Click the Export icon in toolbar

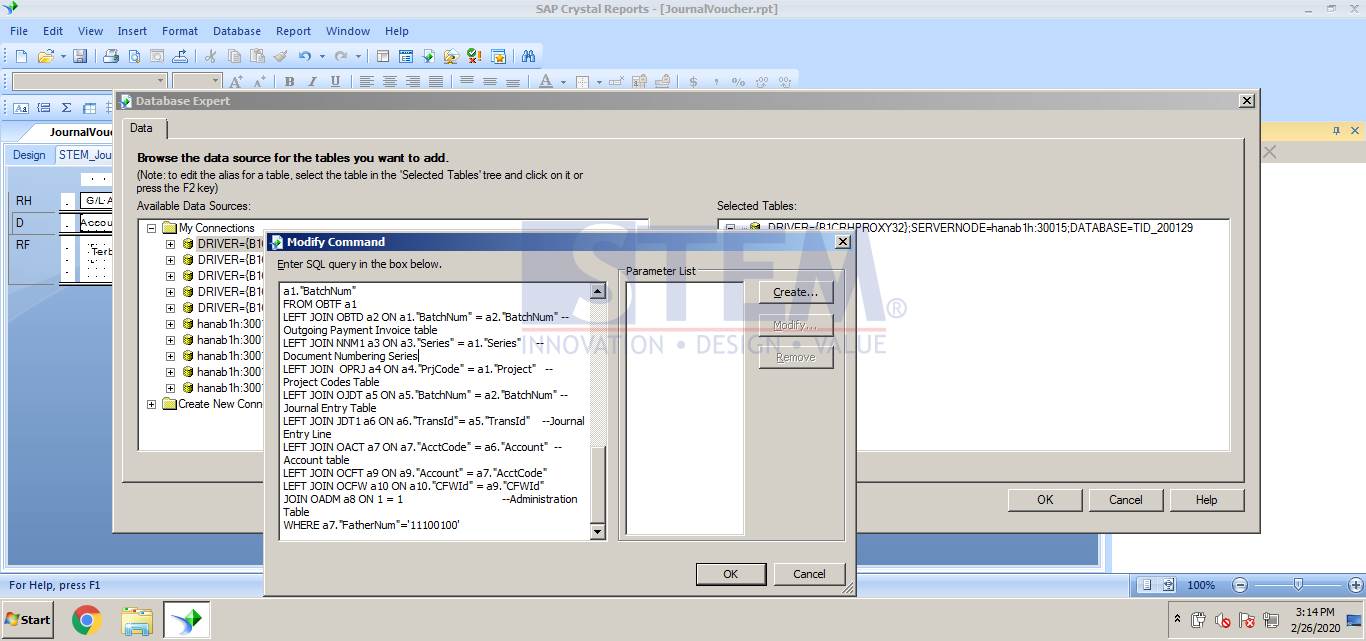(x=180, y=56)
